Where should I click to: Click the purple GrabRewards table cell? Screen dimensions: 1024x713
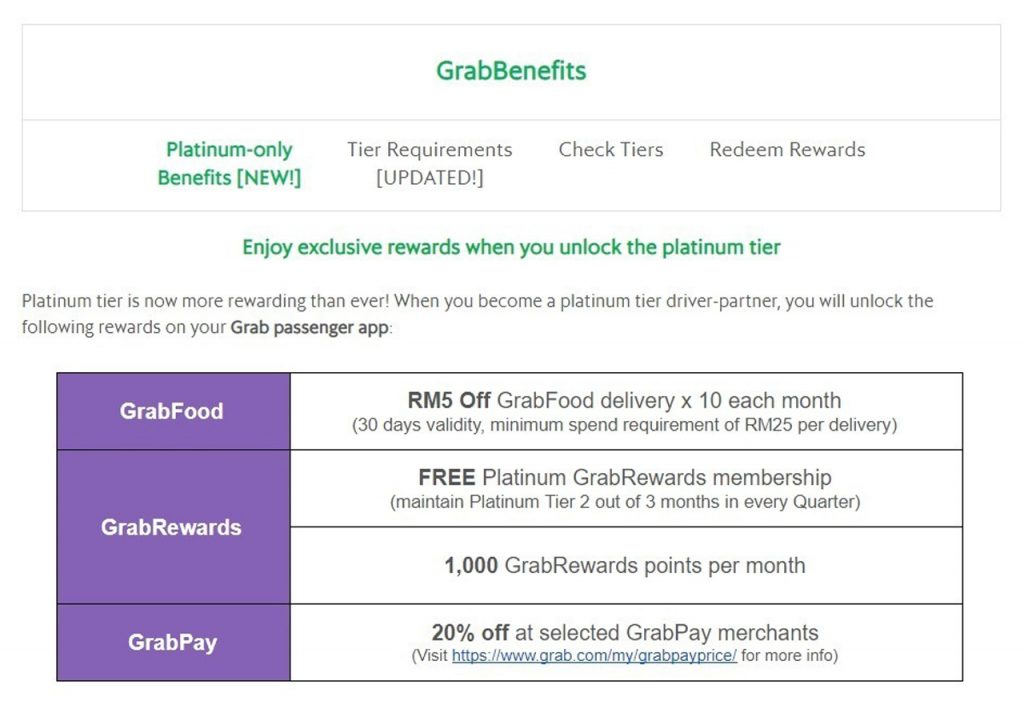pos(173,527)
